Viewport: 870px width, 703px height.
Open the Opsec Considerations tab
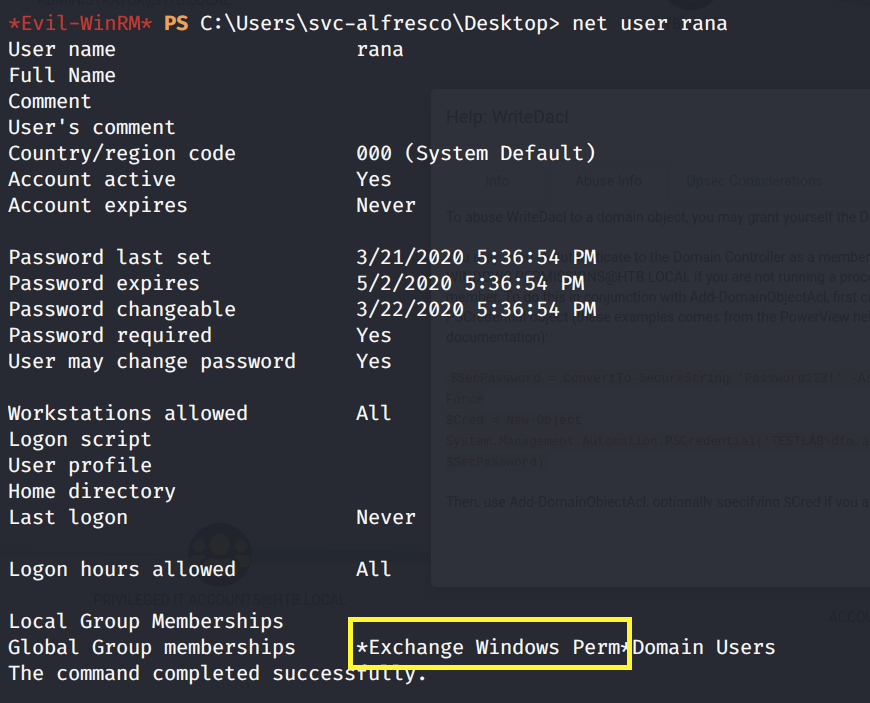coord(754,181)
